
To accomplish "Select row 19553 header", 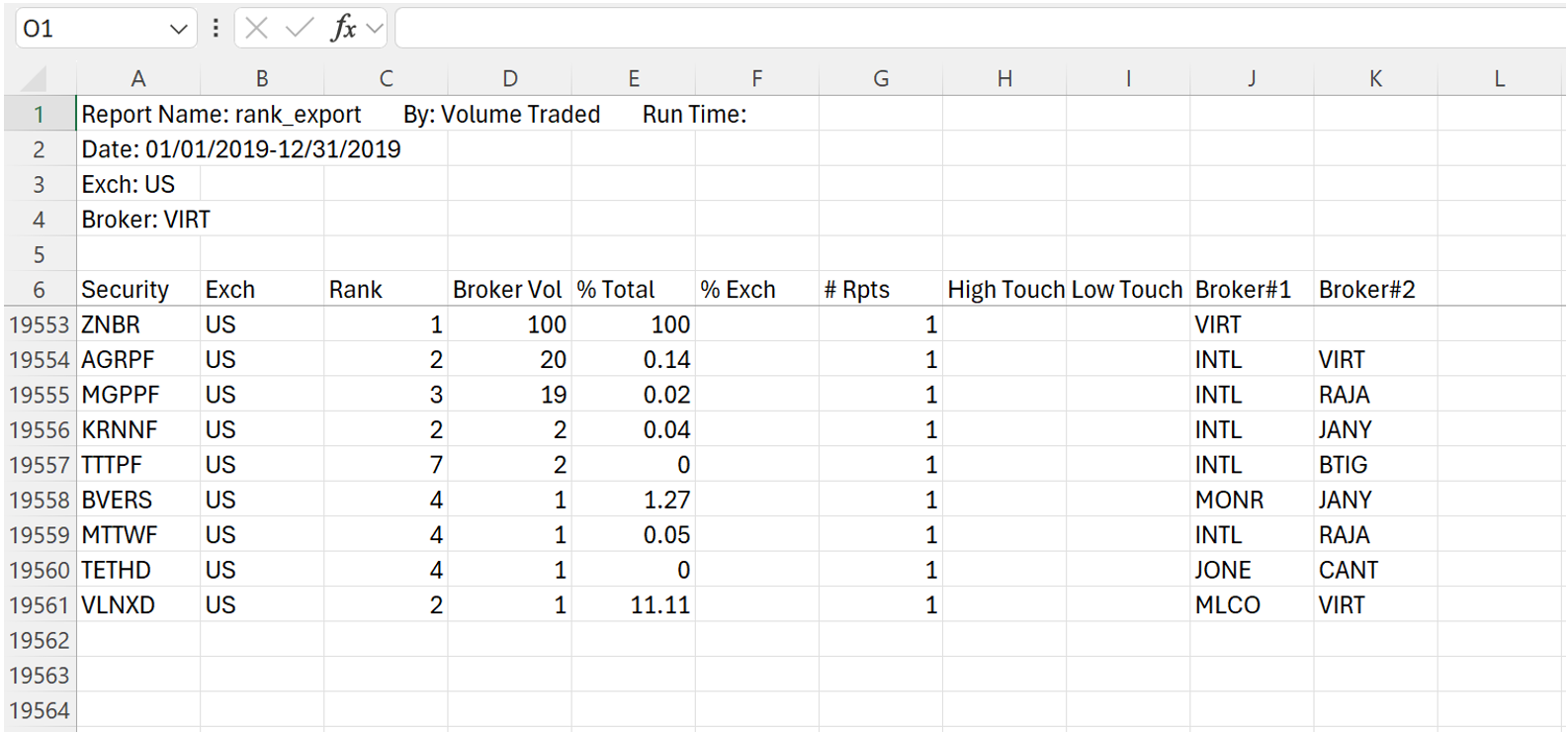I will point(40,324).
